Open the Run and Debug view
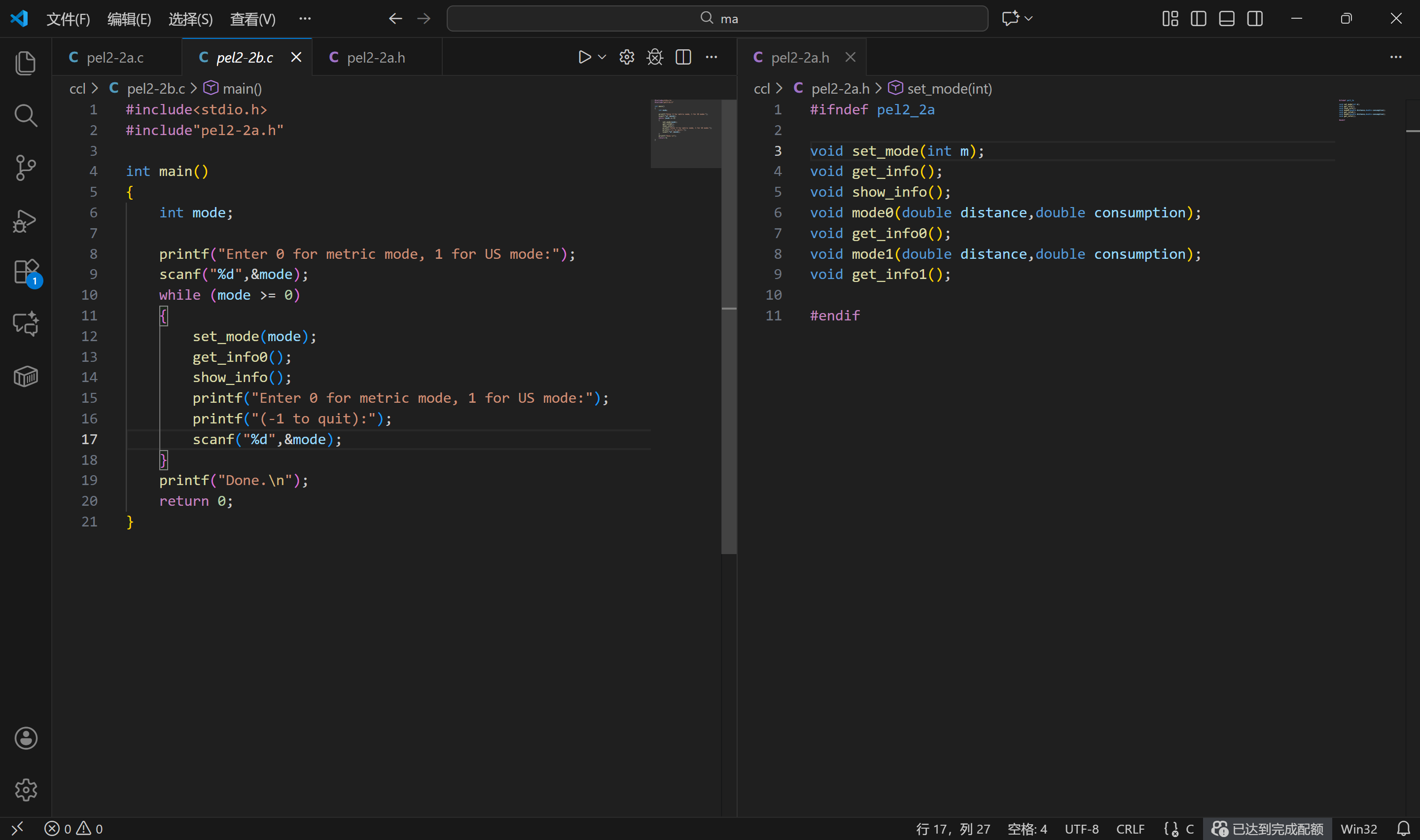 click(x=26, y=221)
